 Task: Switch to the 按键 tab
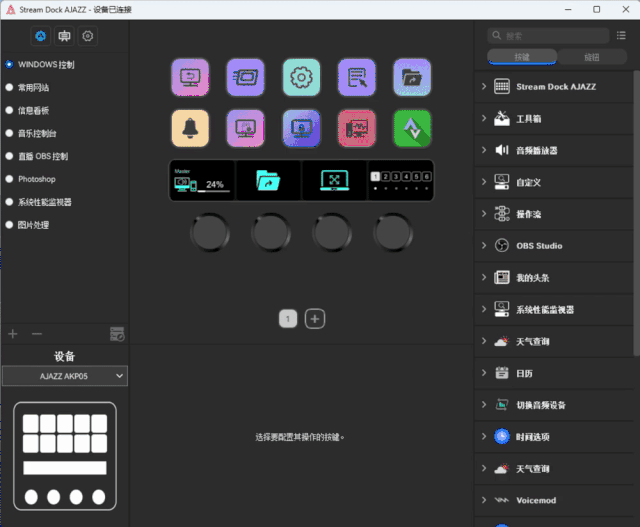click(x=522, y=57)
